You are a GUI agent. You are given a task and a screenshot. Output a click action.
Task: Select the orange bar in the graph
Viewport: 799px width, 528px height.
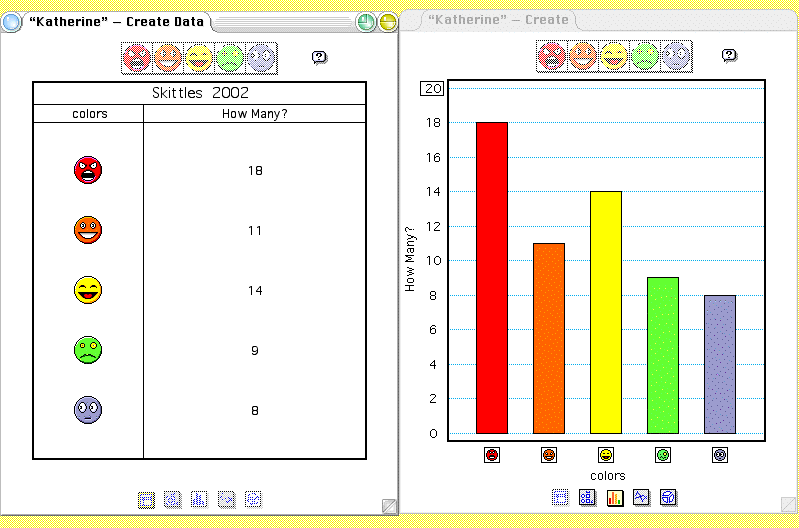[549, 338]
